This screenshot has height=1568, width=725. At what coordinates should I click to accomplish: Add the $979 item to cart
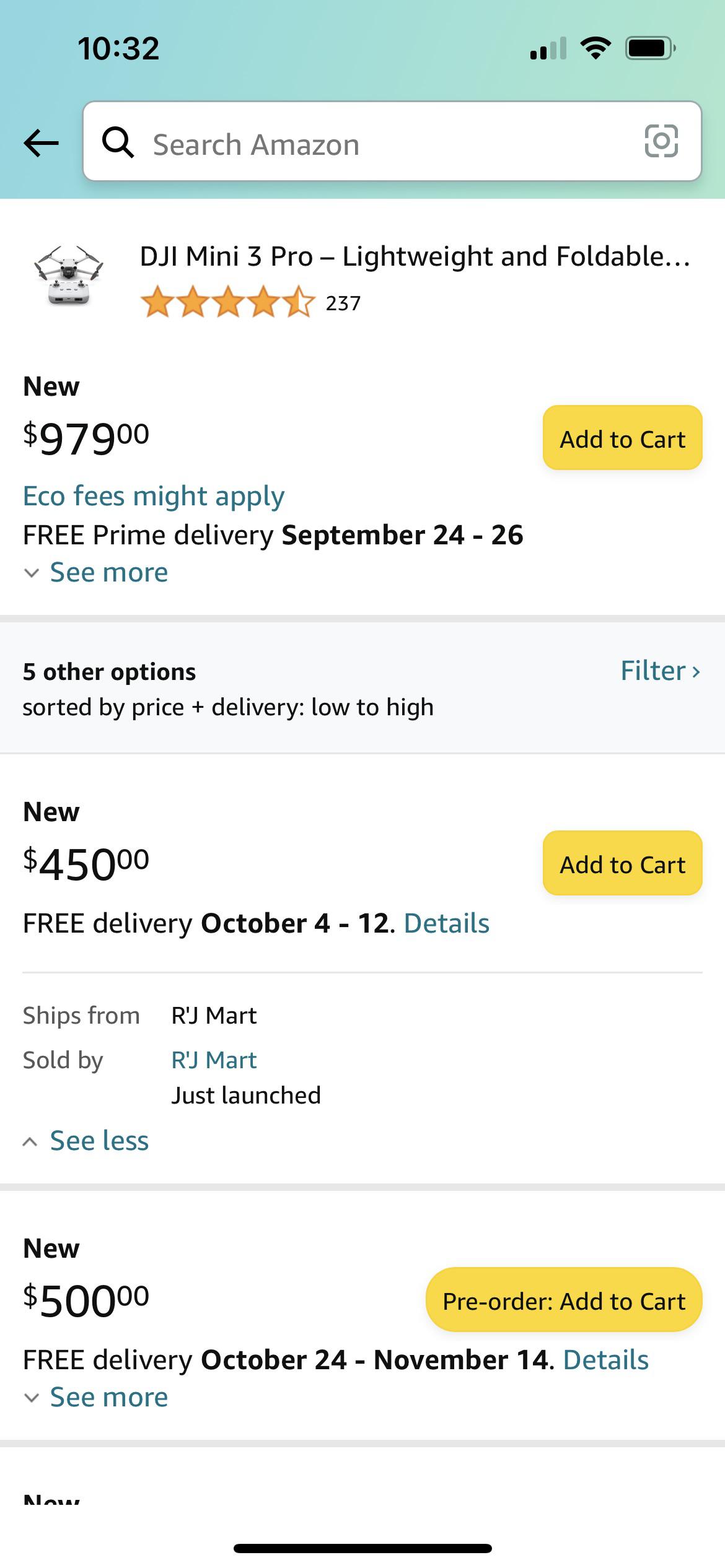click(622, 438)
